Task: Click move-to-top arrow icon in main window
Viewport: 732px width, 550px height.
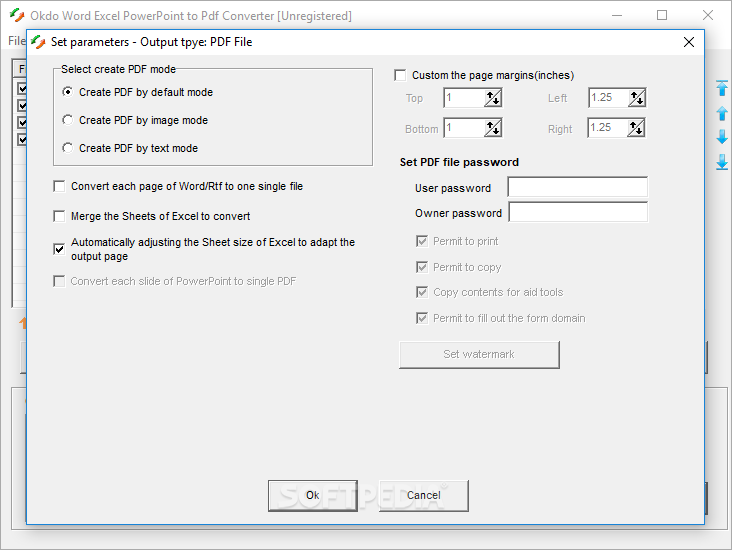Action: click(722, 88)
